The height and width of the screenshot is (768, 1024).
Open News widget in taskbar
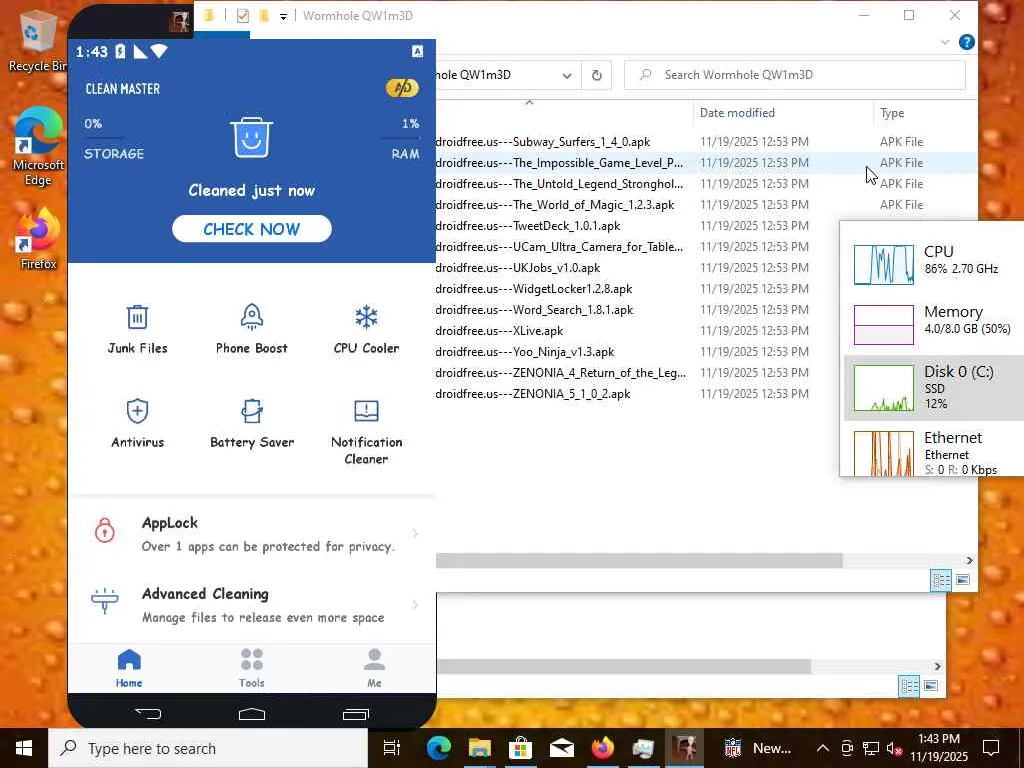[758, 748]
